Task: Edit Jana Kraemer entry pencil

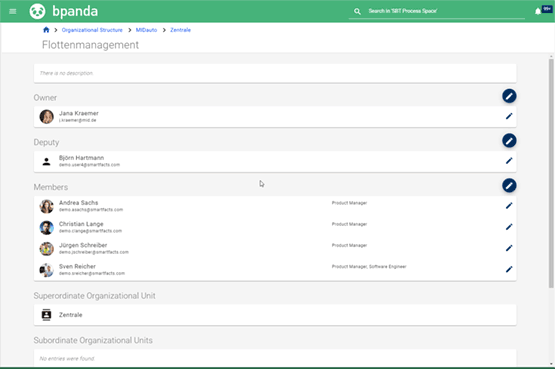Action: [x=509, y=116]
